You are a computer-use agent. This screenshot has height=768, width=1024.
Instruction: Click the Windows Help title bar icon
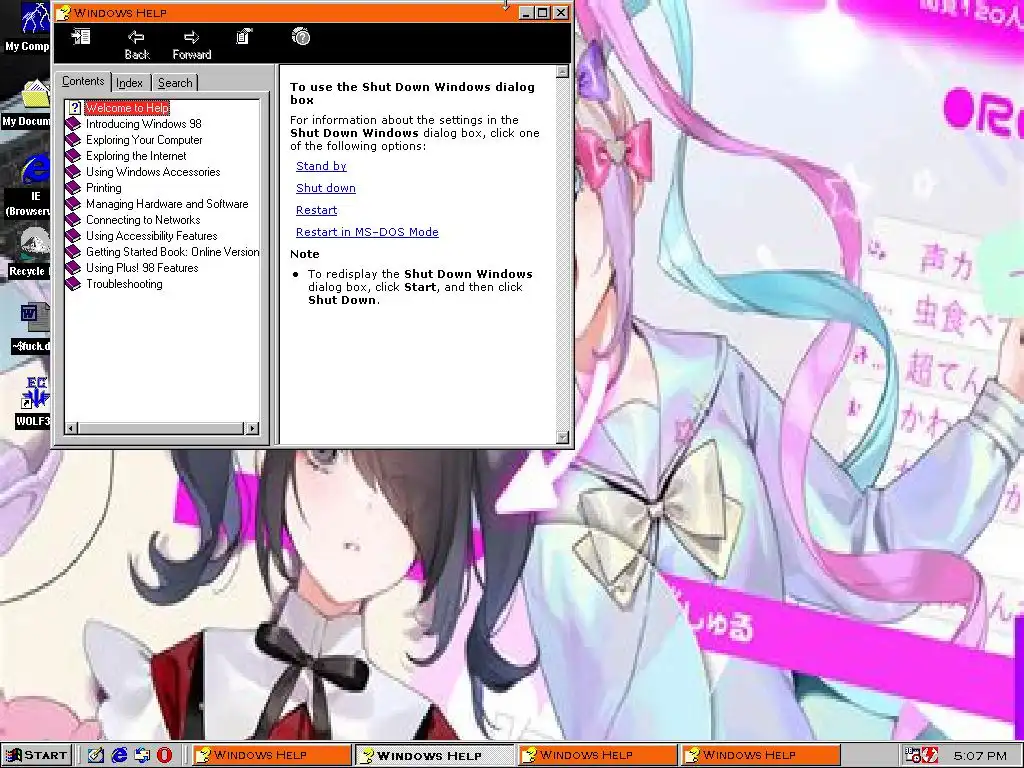[x=63, y=12]
